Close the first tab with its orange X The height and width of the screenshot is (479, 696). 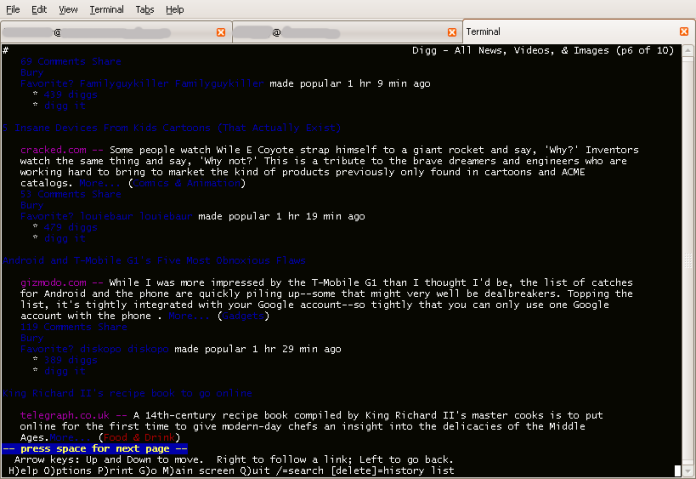point(221,32)
